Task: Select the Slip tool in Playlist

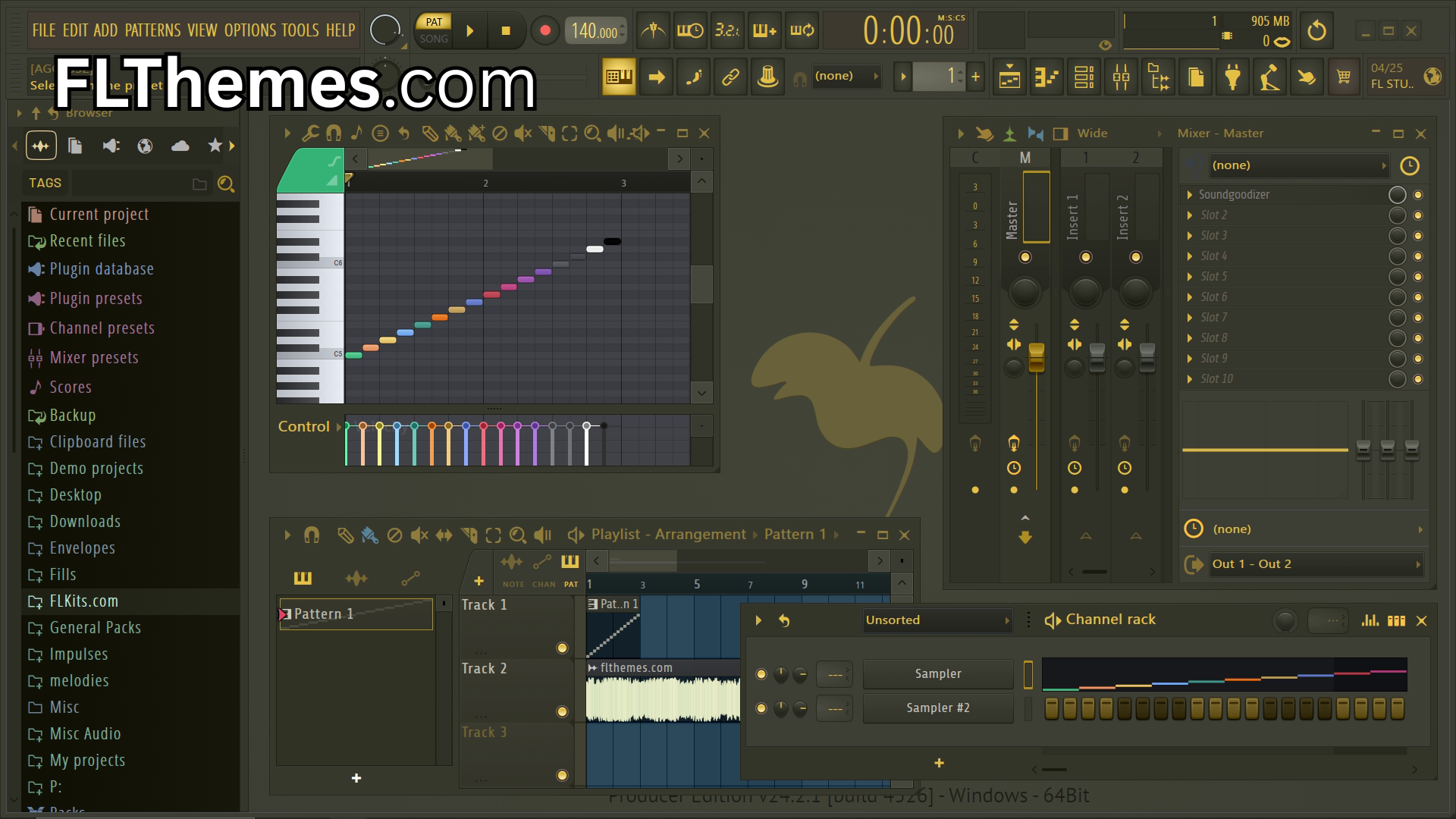Action: click(444, 535)
